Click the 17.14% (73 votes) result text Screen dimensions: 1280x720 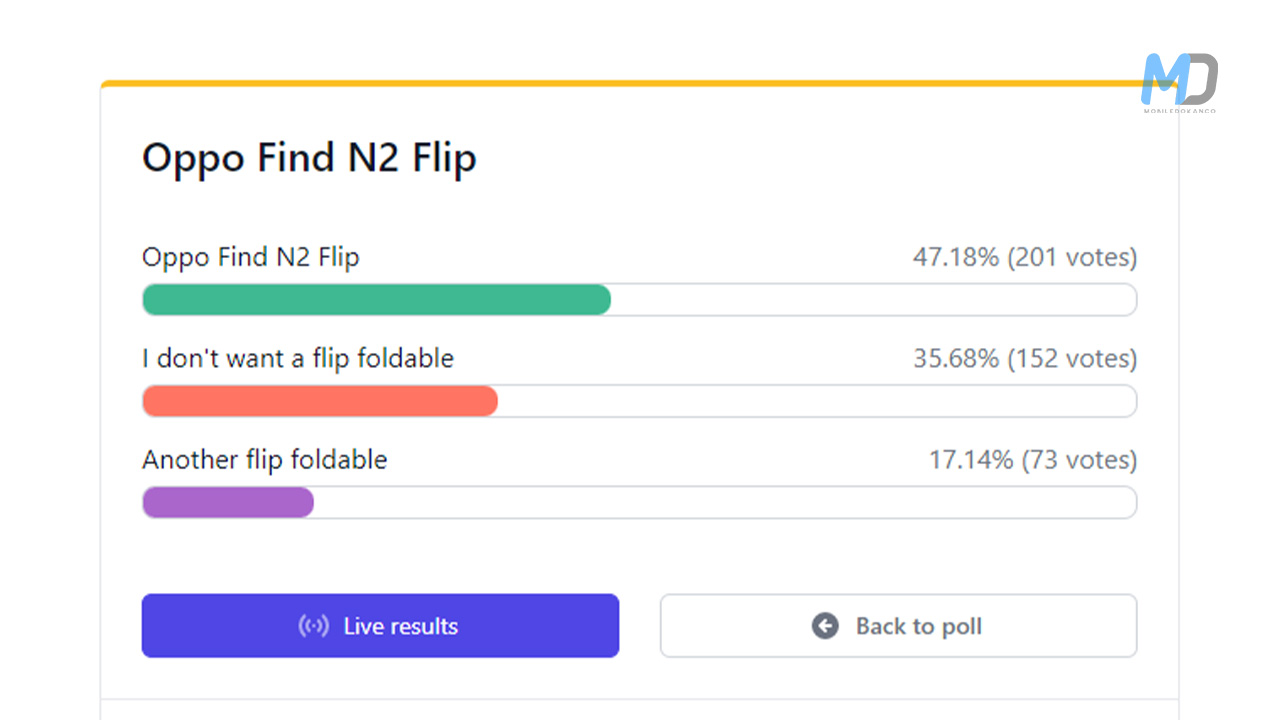click(x=1032, y=460)
